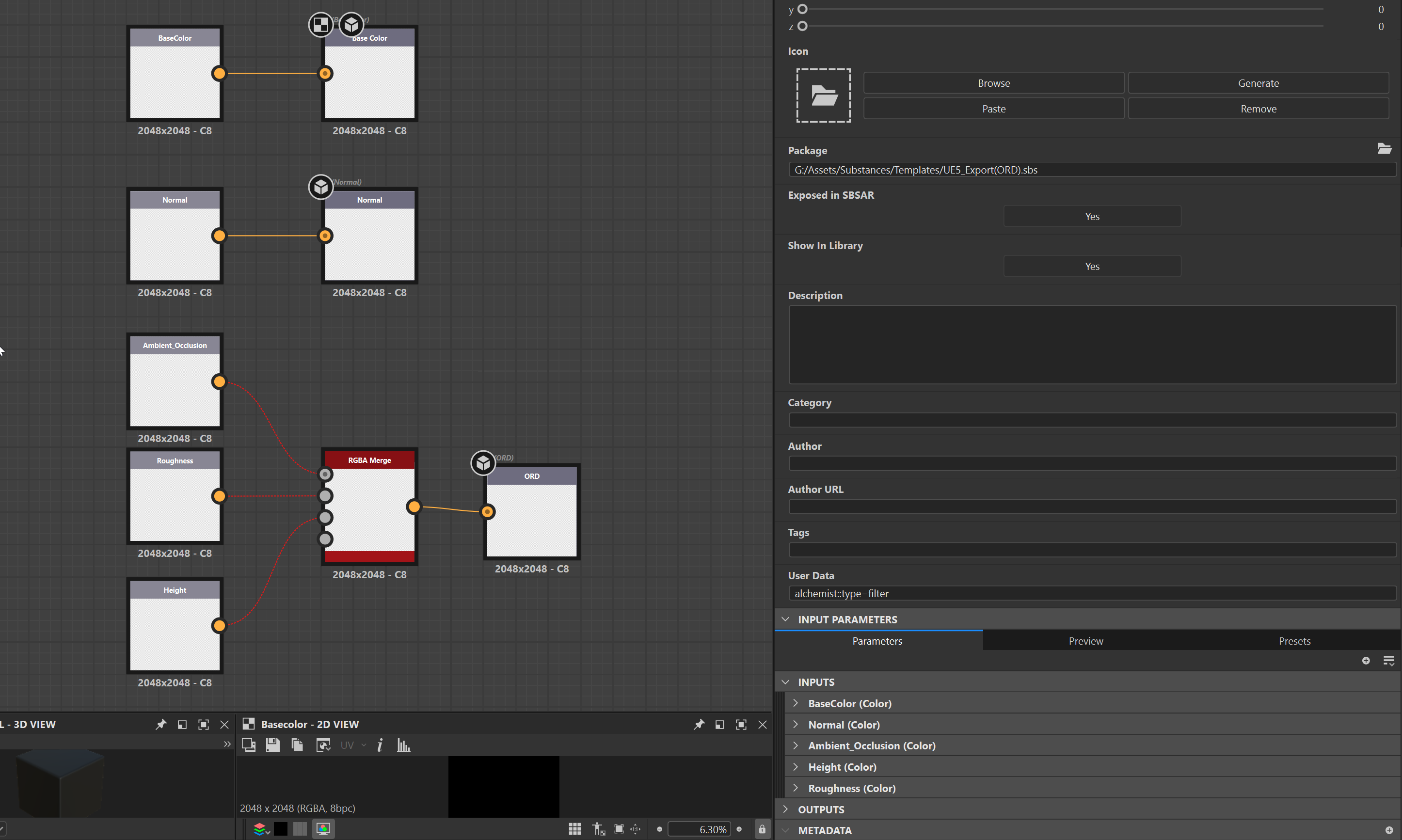The height and width of the screenshot is (840, 1402).
Task: Show image information in the 2D view
Action: tap(380, 745)
